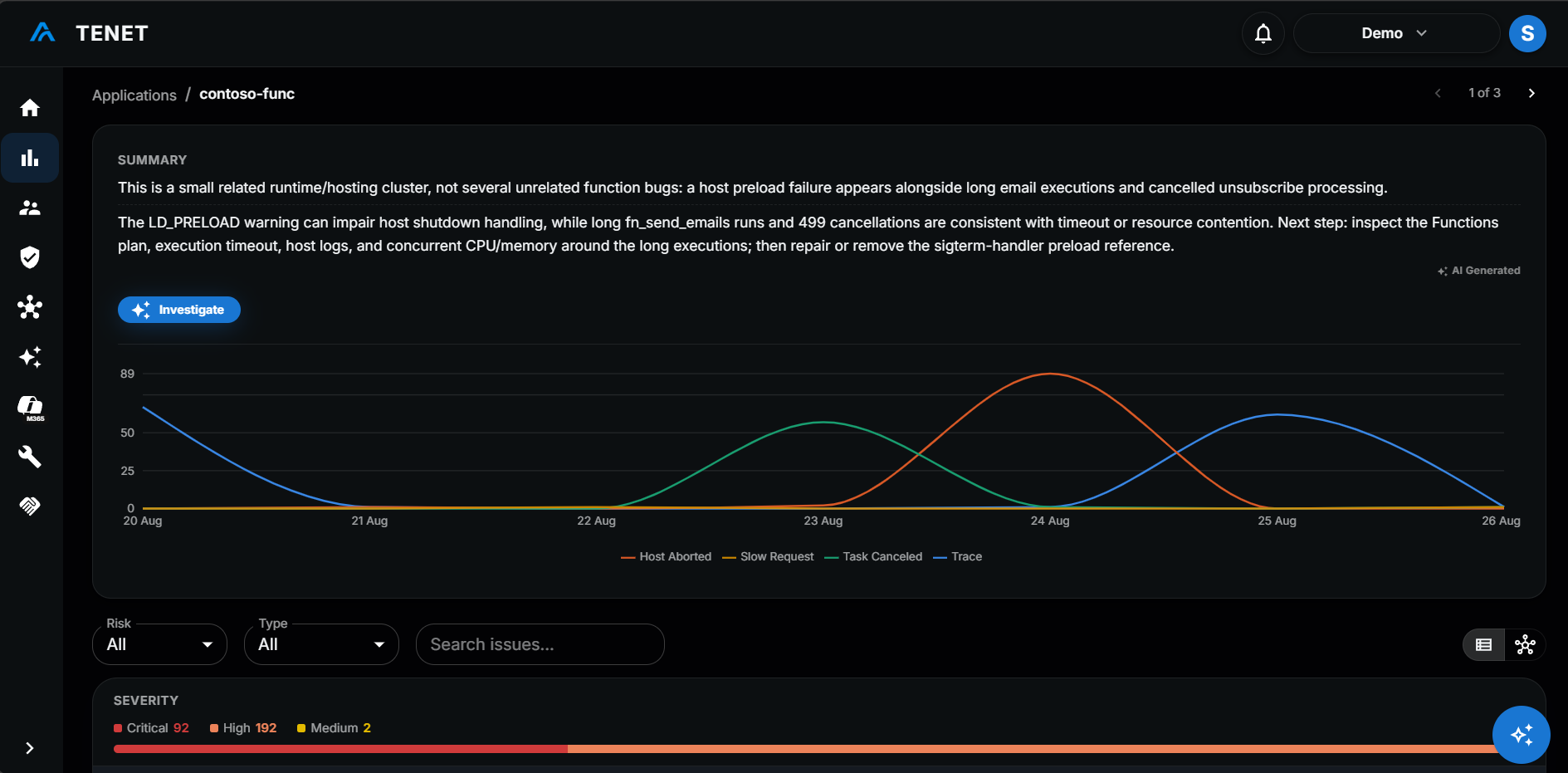Image resolution: width=1568 pixels, height=773 pixels.
Task: Open the bar chart Applications sidebar icon
Action: [x=30, y=158]
